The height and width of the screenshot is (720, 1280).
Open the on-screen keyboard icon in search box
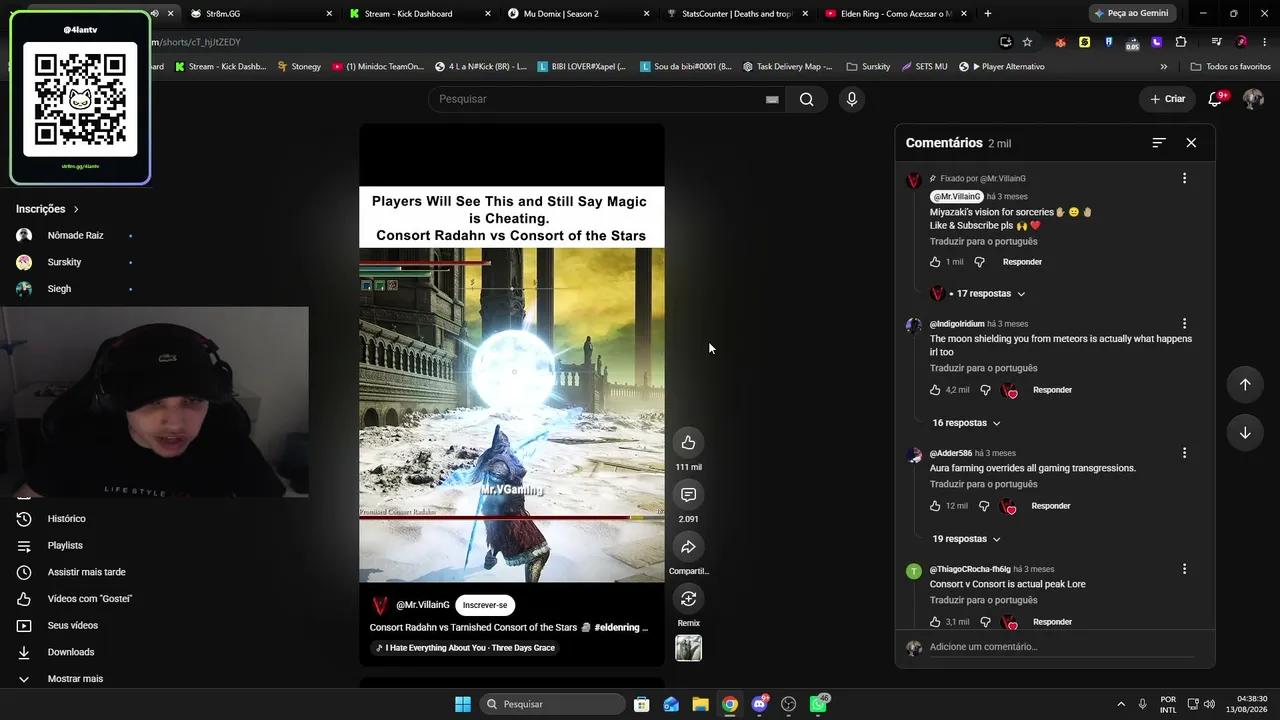click(772, 99)
